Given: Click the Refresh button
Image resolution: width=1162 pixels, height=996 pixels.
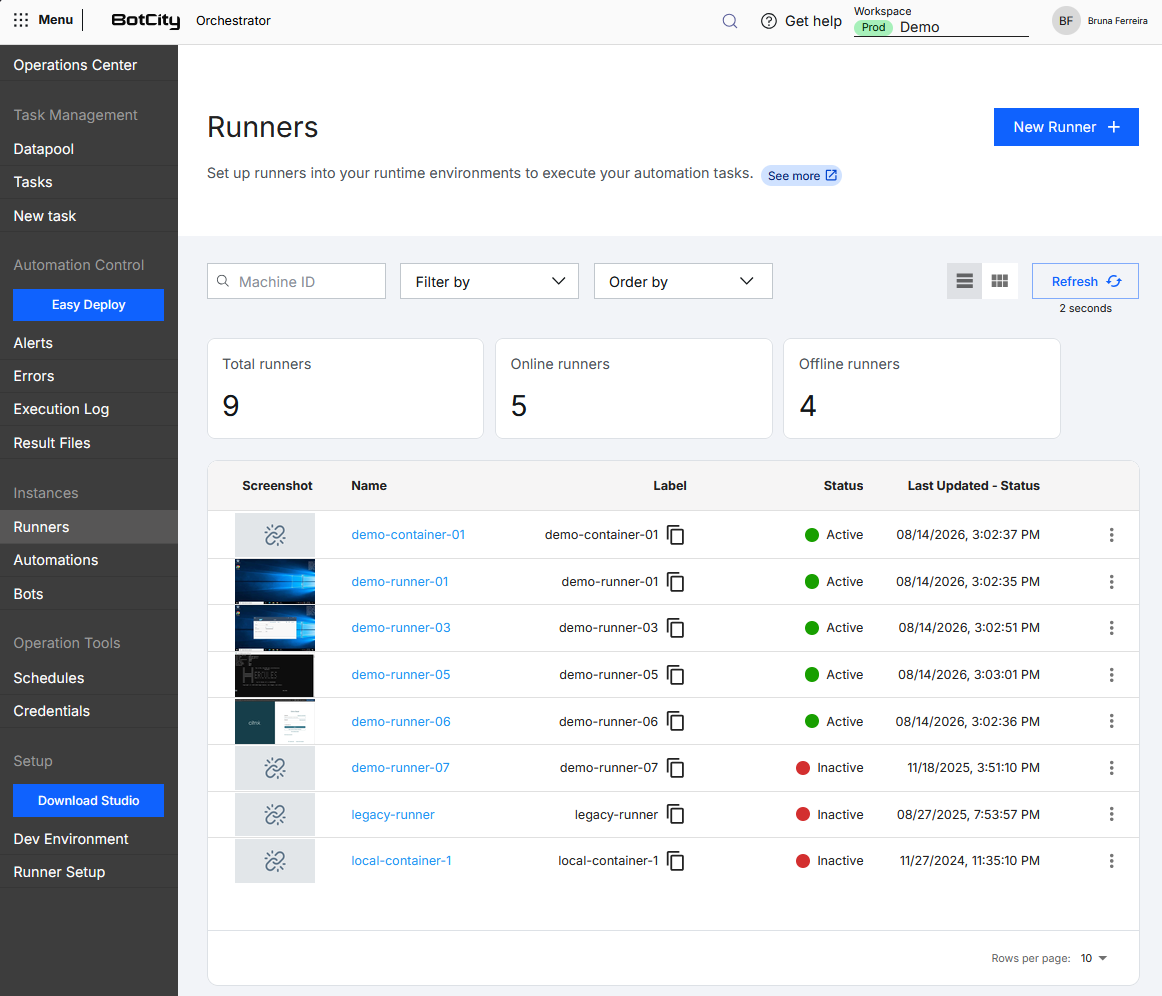Looking at the screenshot, I should click(1085, 281).
